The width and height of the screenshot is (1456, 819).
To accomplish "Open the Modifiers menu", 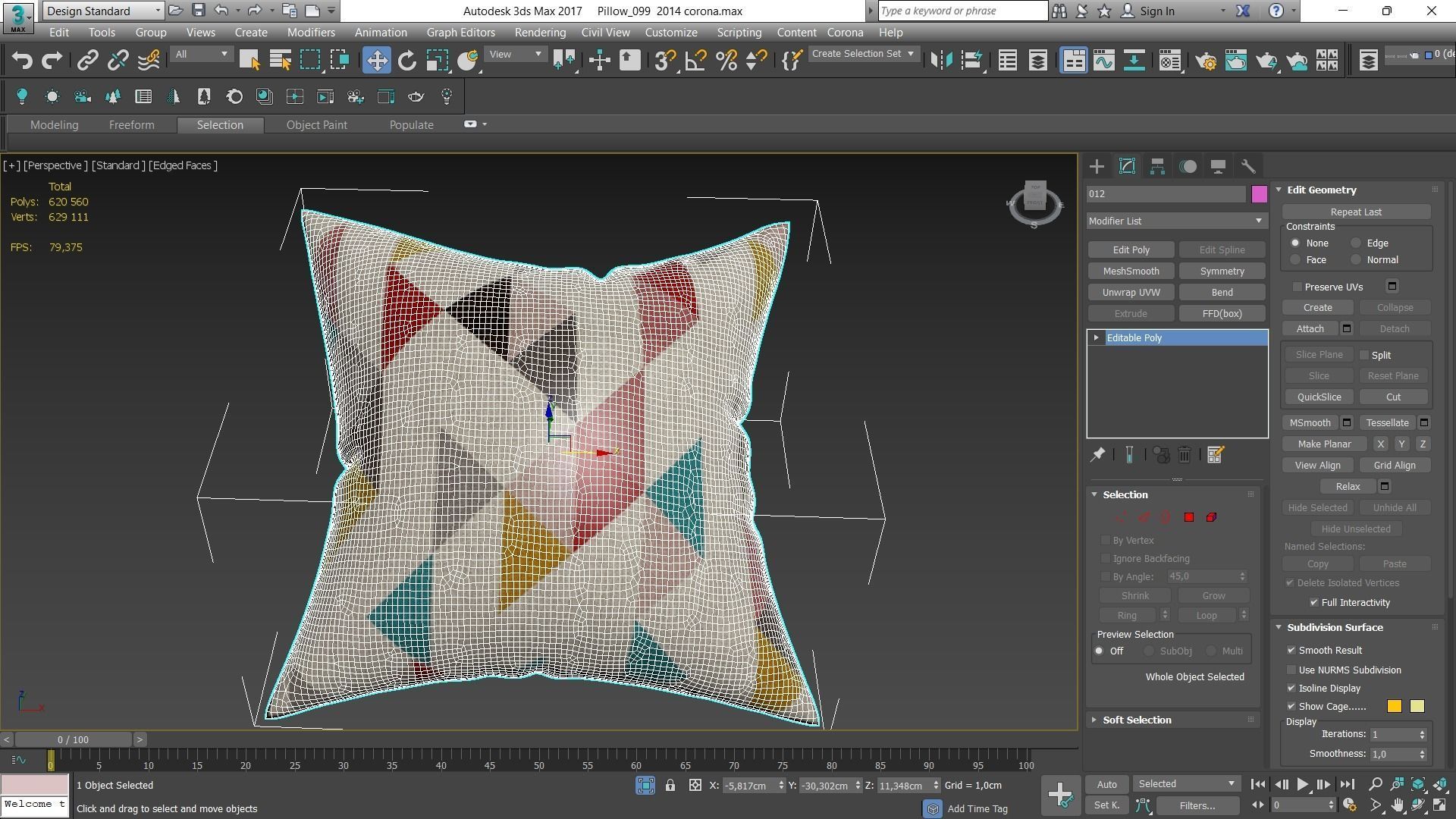I will pos(311,33).
